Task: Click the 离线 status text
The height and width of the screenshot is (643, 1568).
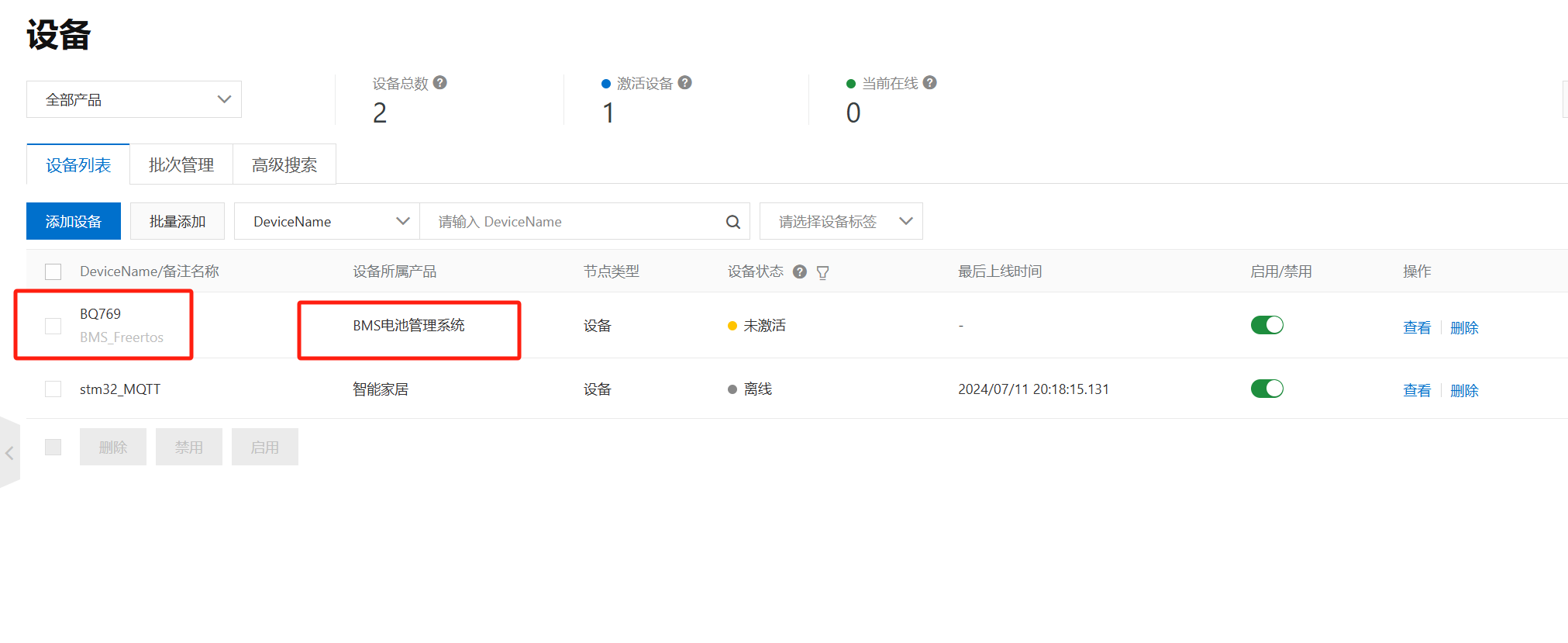Action: click(757, 389)
